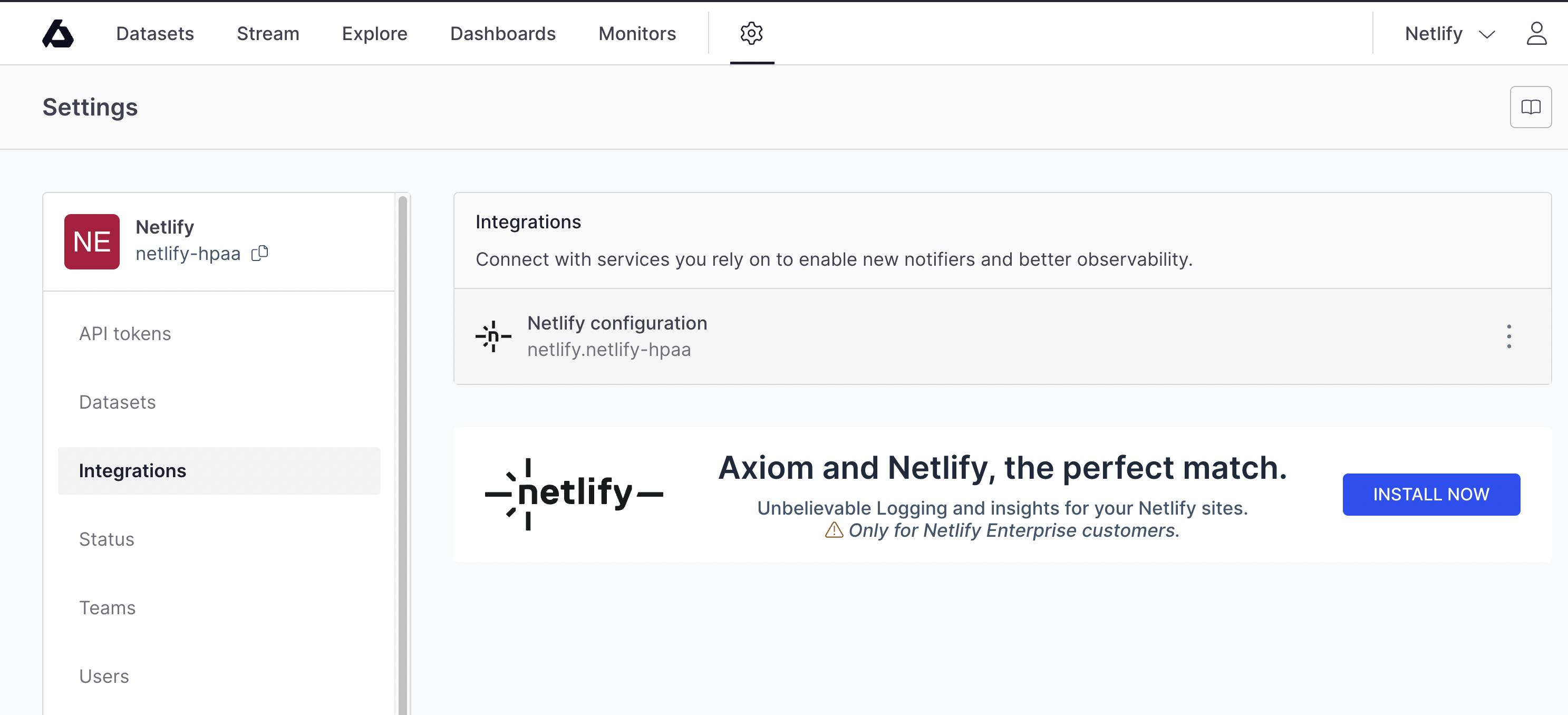Open documentation book icon

[x=1530, y=107]
